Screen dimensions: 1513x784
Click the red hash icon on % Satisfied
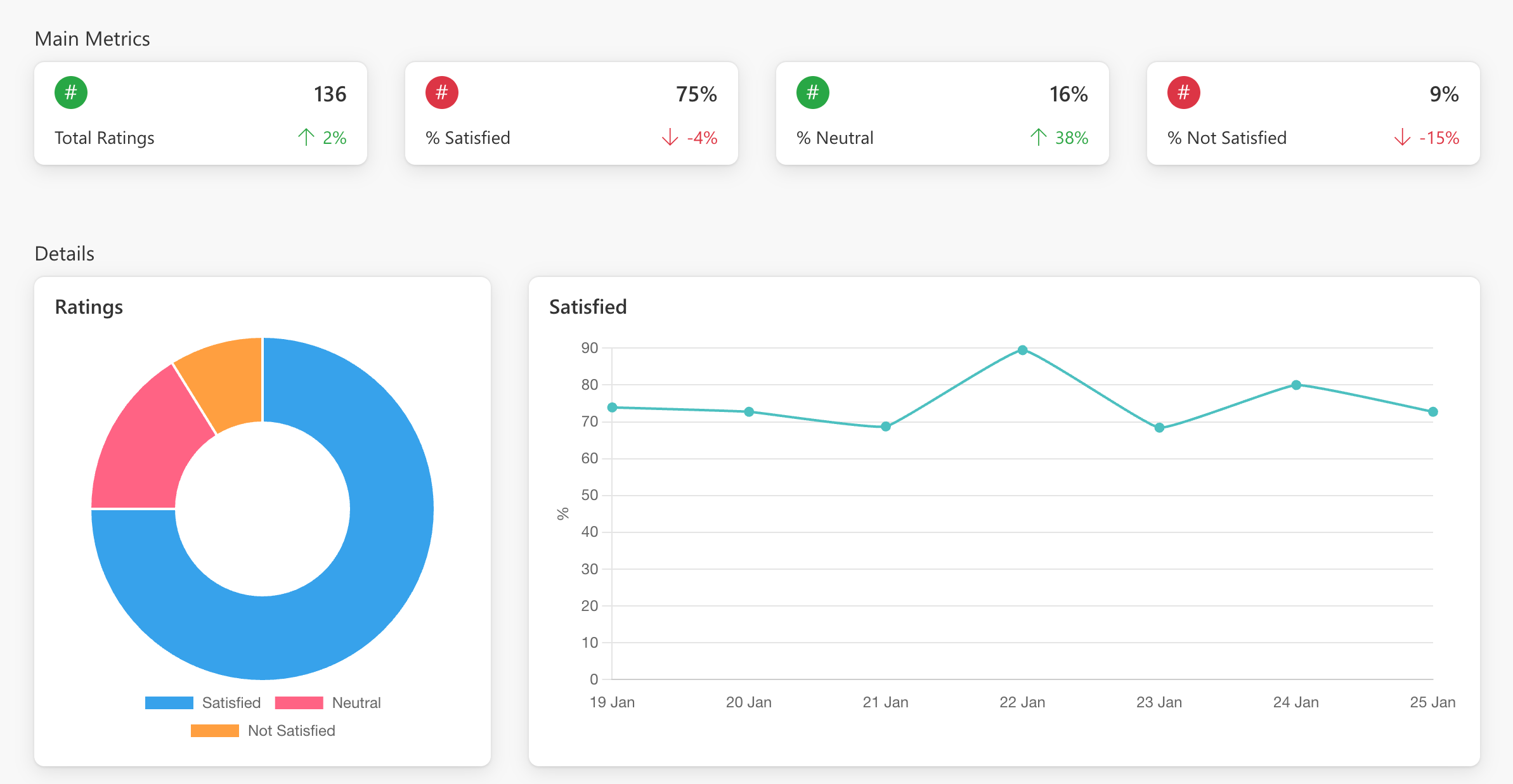tap(442, 93)
